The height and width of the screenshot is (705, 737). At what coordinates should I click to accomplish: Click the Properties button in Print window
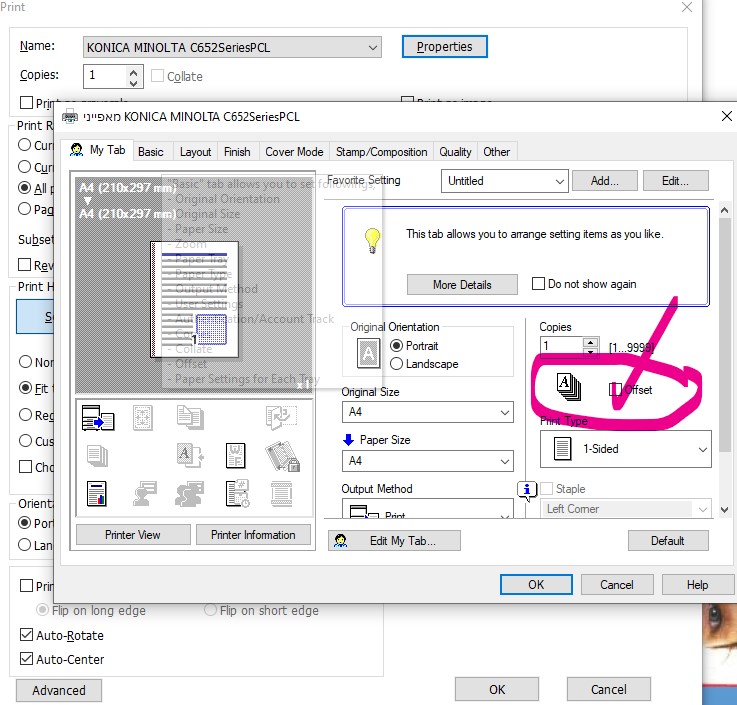[x=444, y=47]
